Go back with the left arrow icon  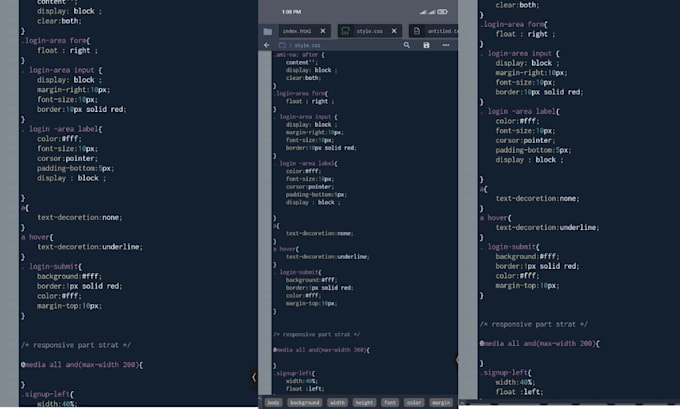(x=266, y=45)
